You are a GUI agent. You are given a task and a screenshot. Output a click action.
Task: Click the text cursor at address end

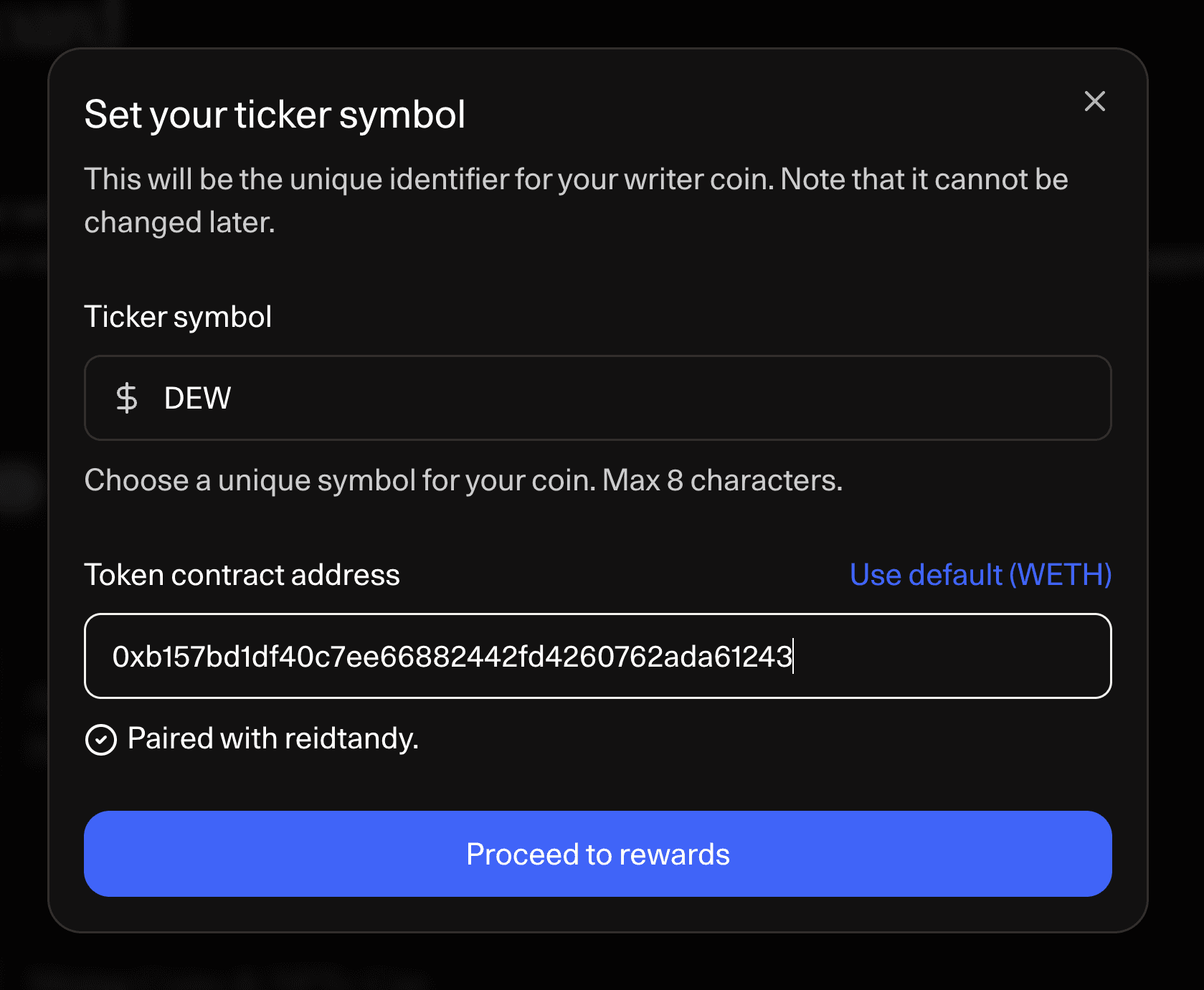point(793,656)
